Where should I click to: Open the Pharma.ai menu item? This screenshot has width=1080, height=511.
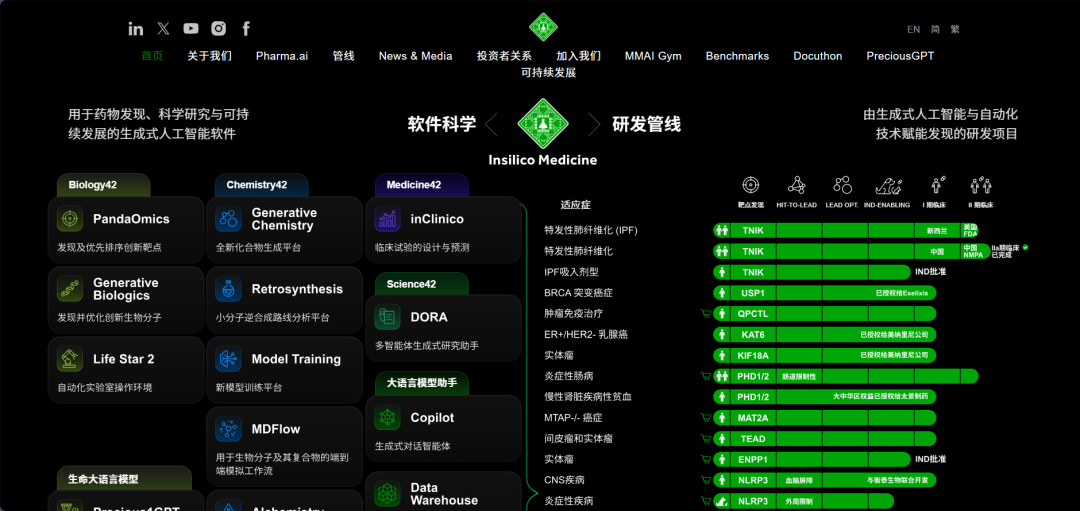[x=282, y=56]
